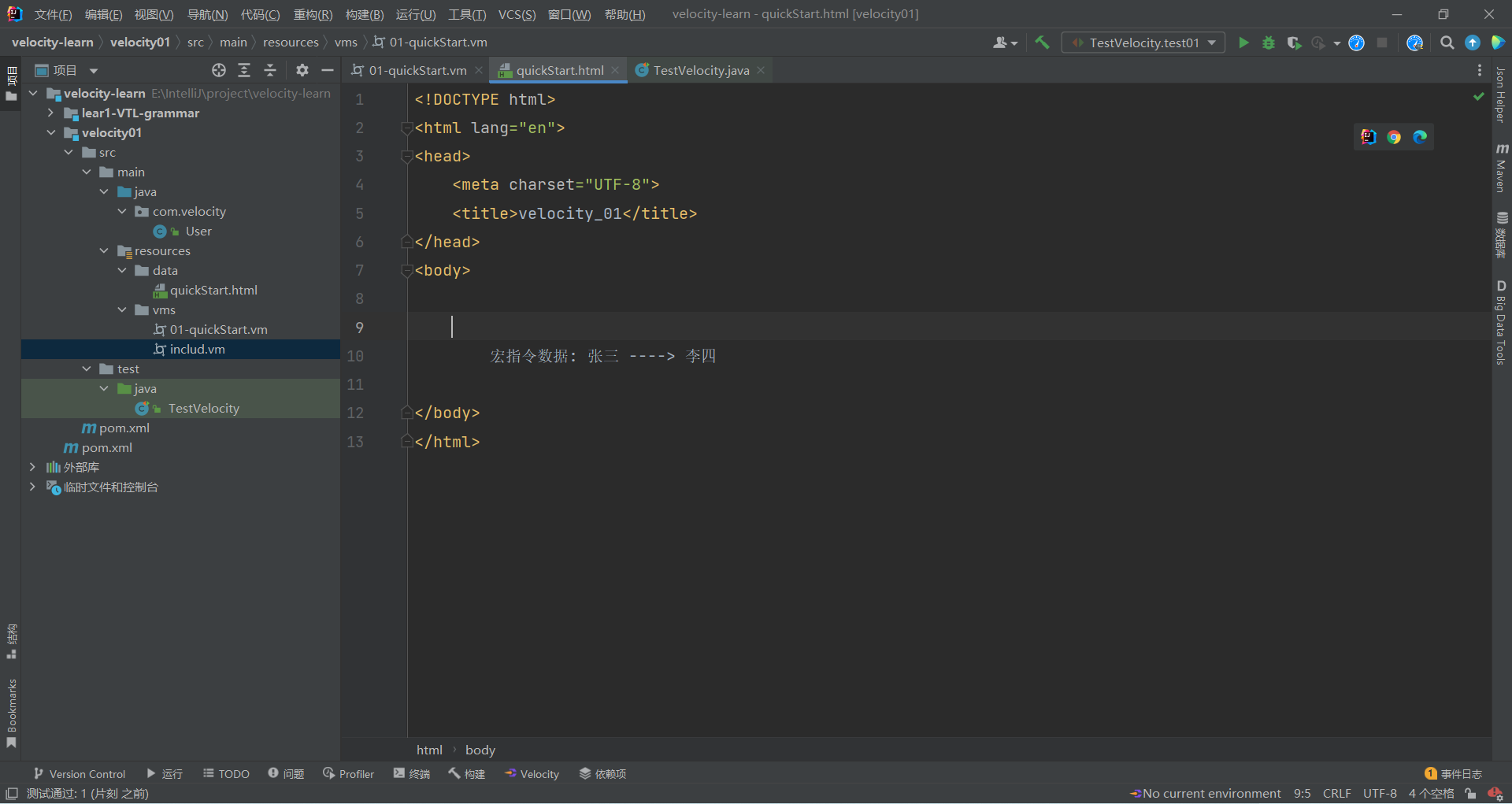
Task: Switch to the TestVelocity.java tab
Action: click(x=701, y=70)
